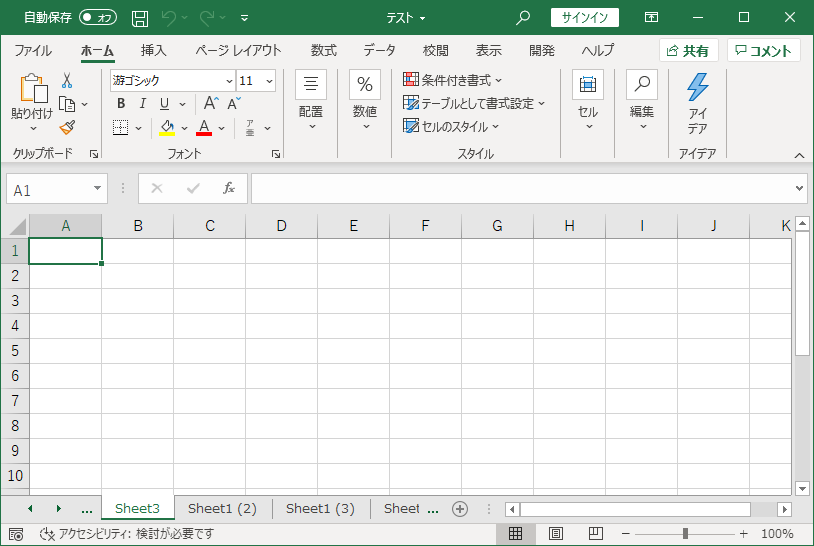Screen dimensions: 814x546
Task: Click the Paste clipboard icon
Action: 33,88
